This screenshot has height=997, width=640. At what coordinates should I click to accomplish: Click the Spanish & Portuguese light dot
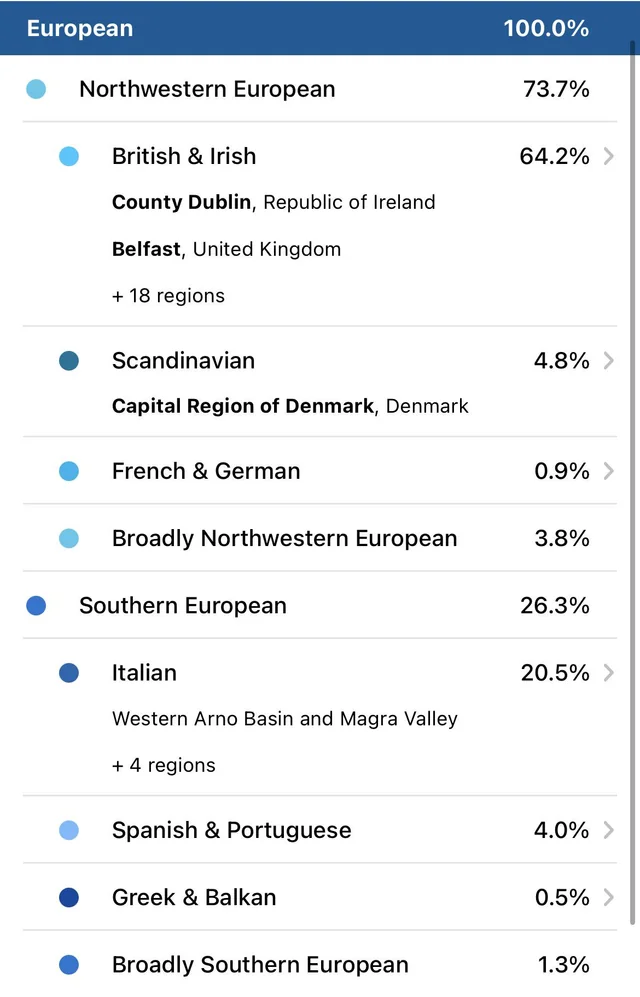pyautogui.click(x=69, y=830)
